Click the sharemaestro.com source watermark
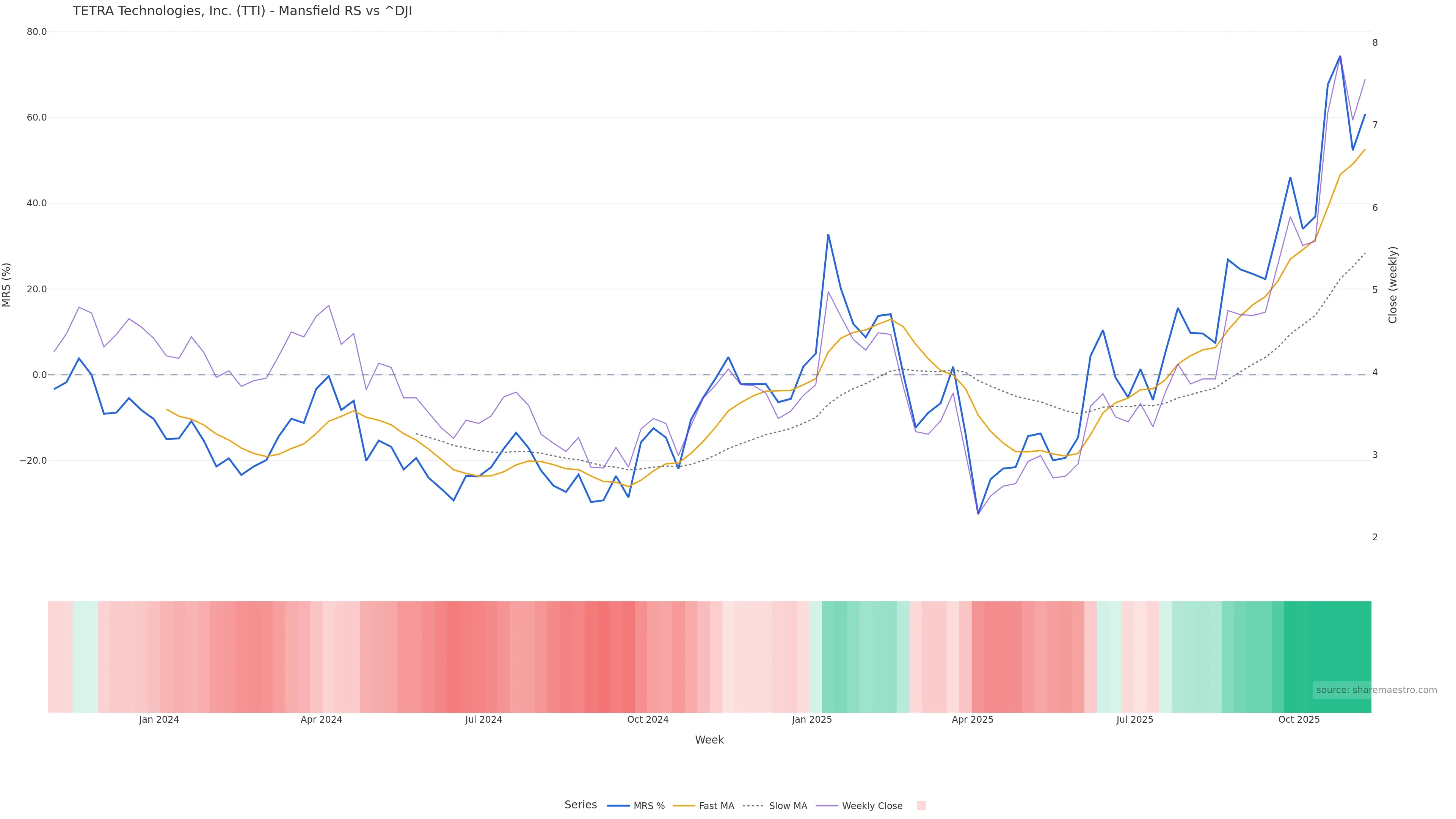The image size is (1456, 819). (x=1376, y=690)
